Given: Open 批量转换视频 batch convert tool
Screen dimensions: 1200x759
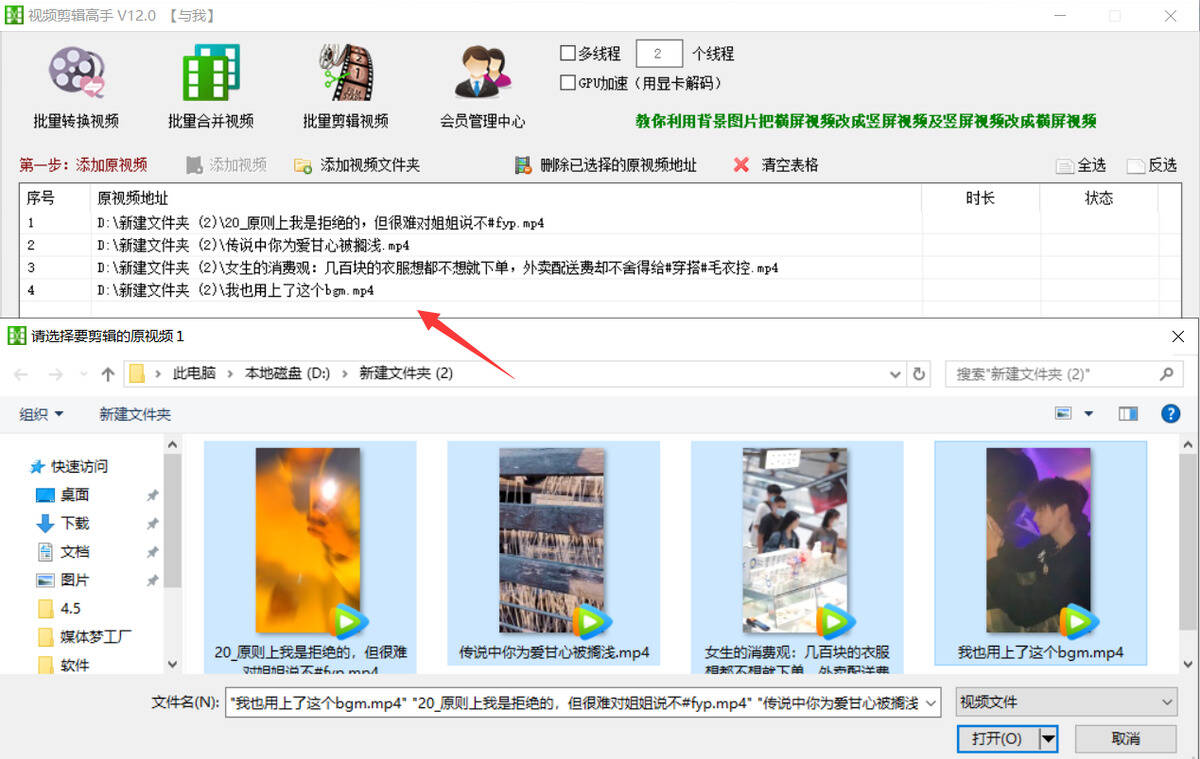Looking at the screenshot, I should [x=76, y=74].
